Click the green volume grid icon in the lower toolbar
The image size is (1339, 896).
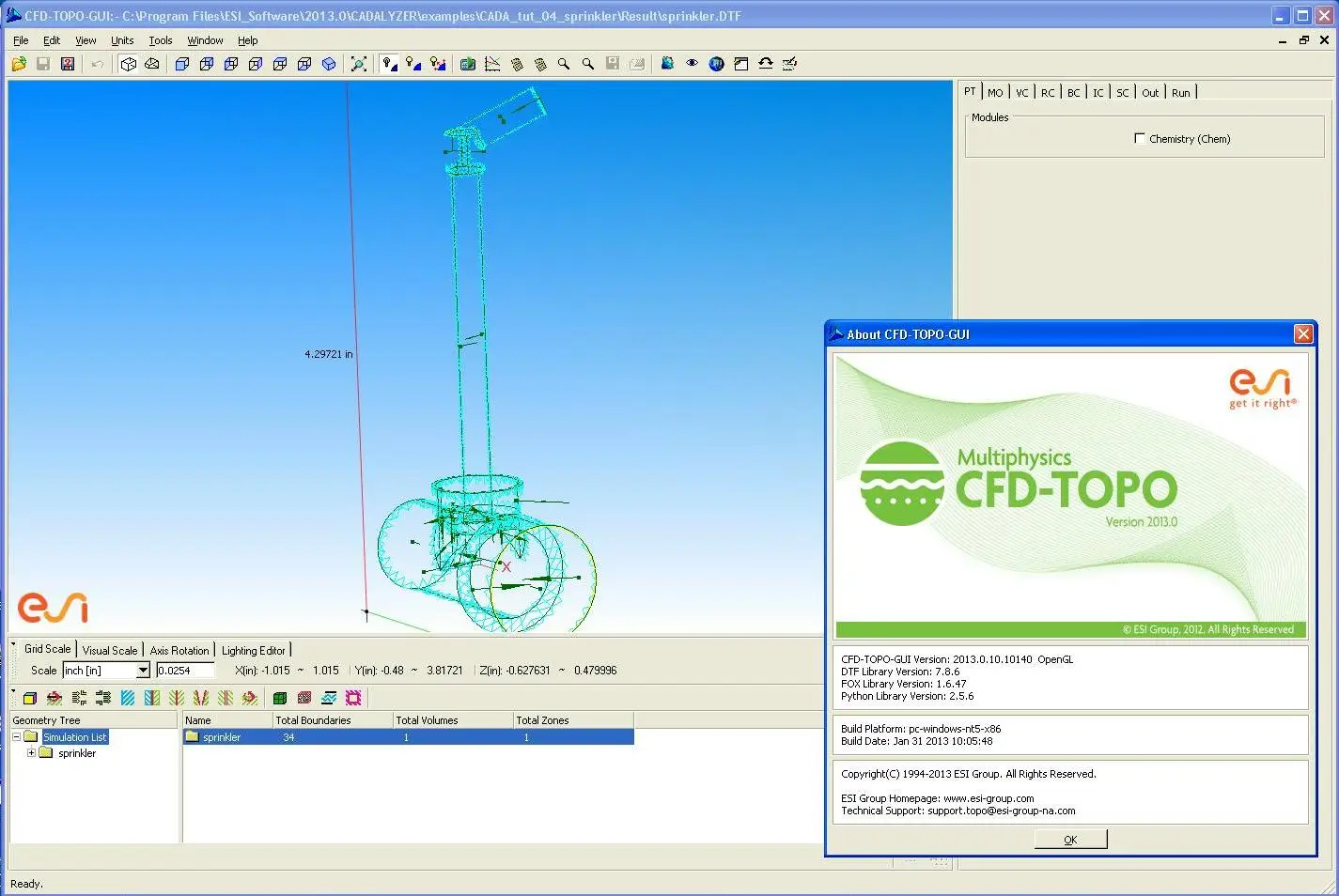coord(278,698)
